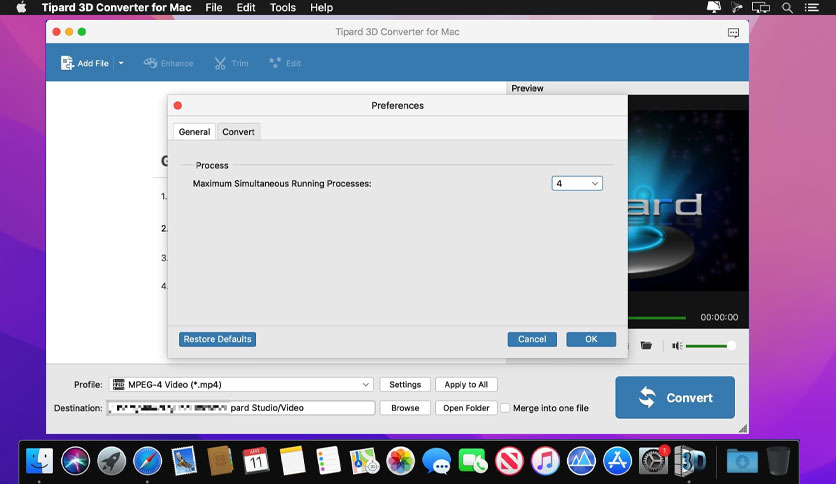Open the Apple menu

click(21, 7)
